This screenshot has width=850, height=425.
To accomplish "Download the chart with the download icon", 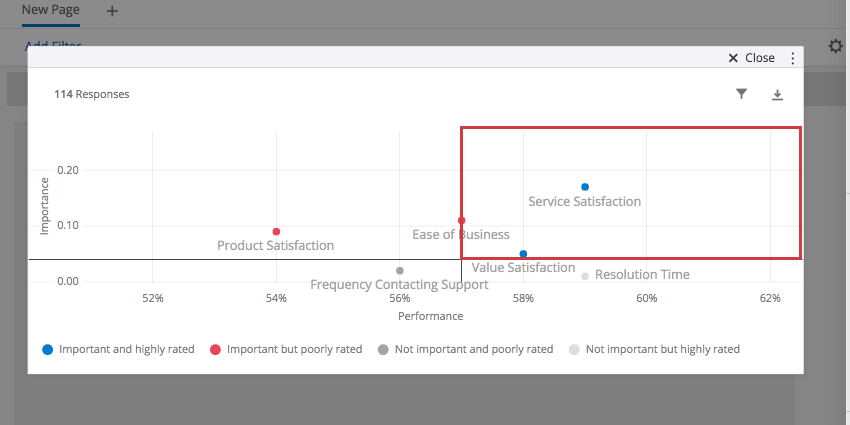I will point(777,95).
